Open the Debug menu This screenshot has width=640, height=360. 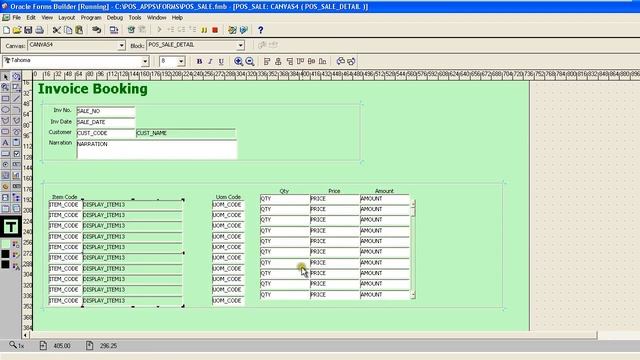[115, 18]
